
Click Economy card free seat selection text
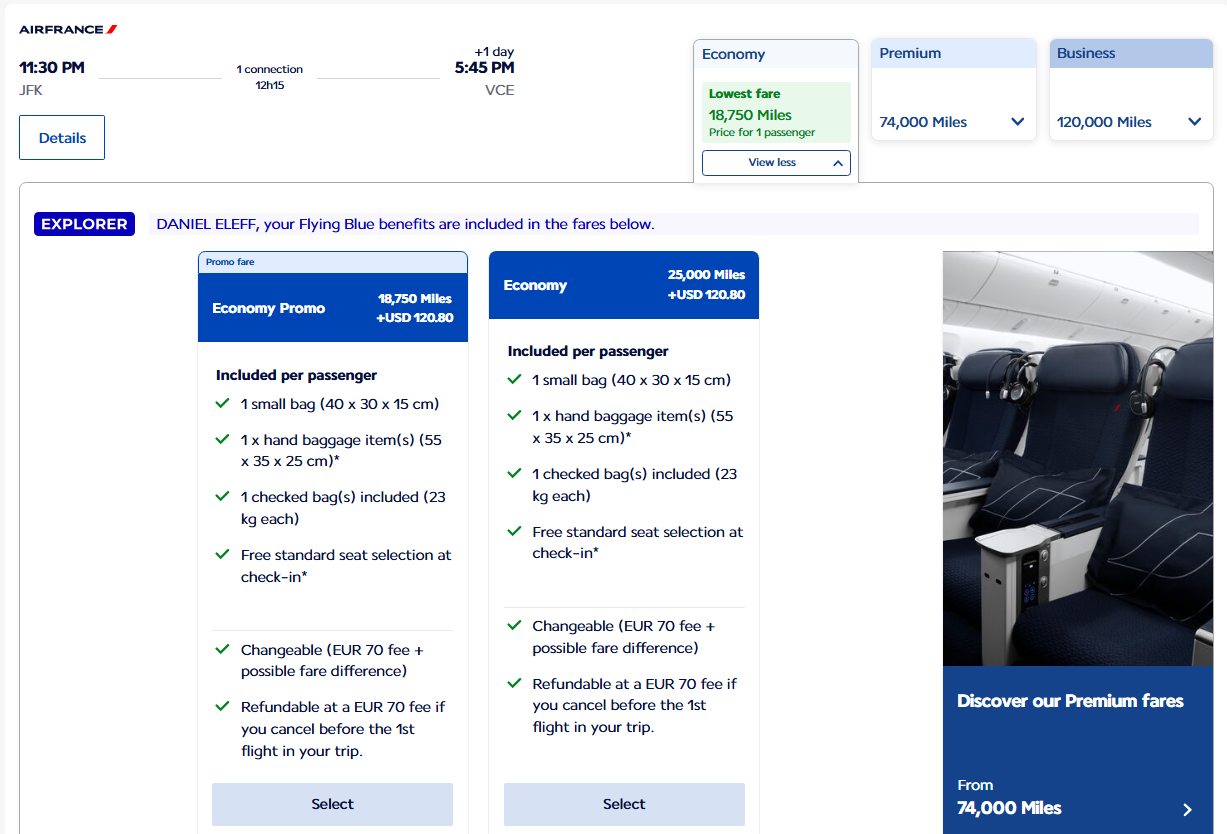(x=638, y=542)
